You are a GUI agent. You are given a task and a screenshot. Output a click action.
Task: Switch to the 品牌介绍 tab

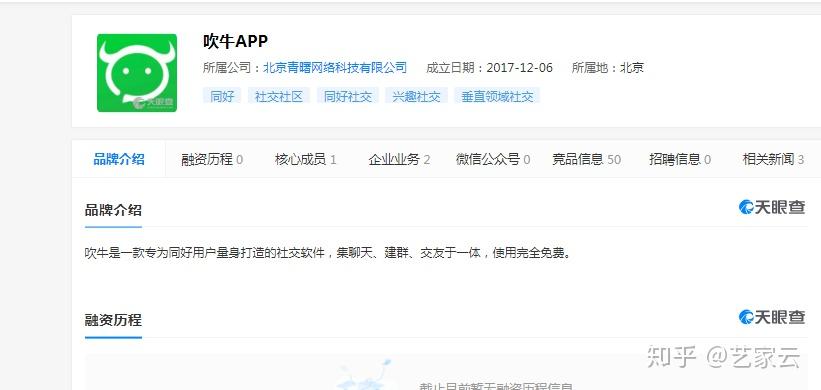pyautogui.click(x=119, y=159)
